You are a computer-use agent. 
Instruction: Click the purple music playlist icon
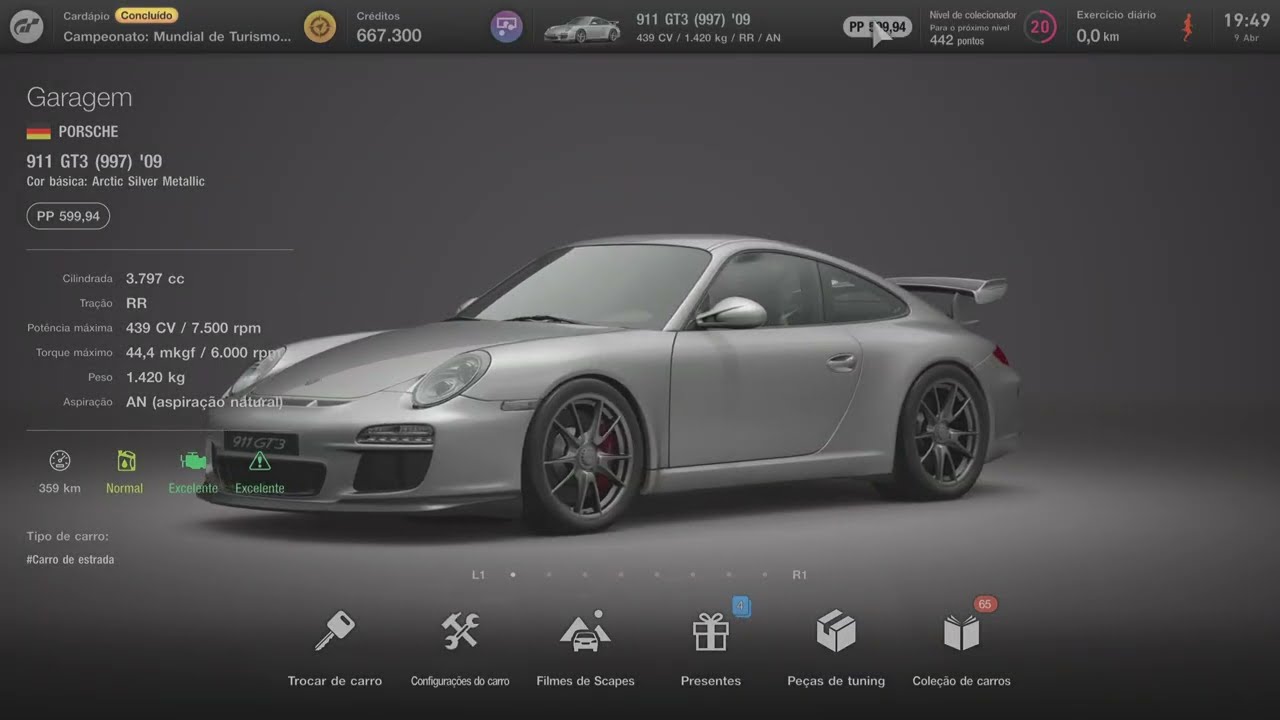[507, 27]
